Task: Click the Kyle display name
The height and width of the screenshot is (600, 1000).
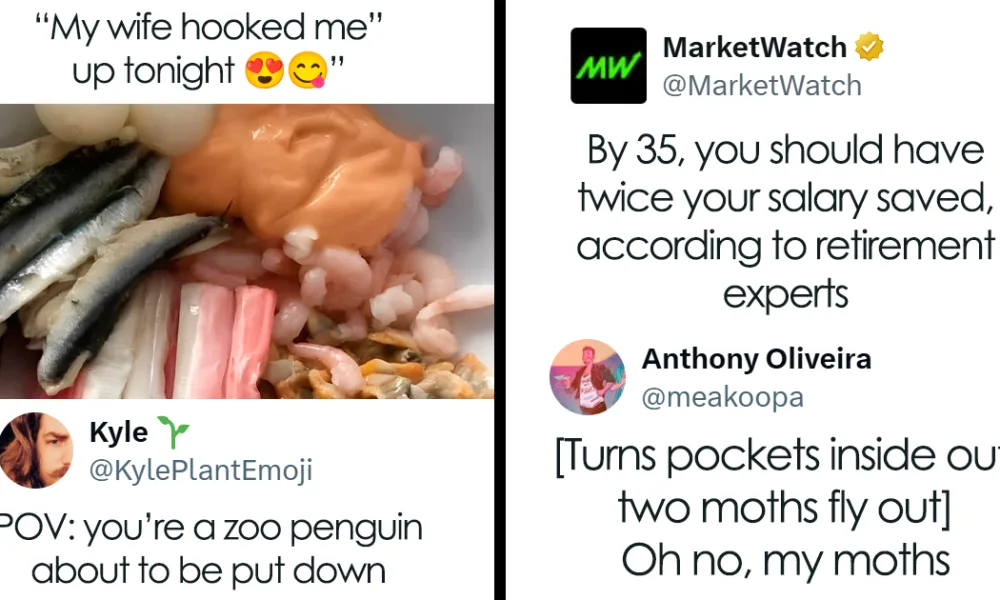Action: coord(119,432)
